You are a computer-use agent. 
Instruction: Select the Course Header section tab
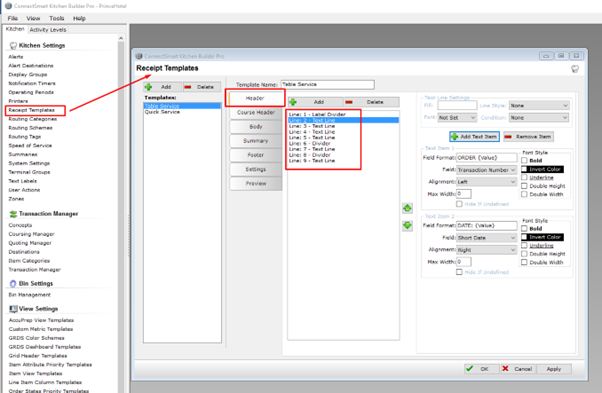[256, 112]
